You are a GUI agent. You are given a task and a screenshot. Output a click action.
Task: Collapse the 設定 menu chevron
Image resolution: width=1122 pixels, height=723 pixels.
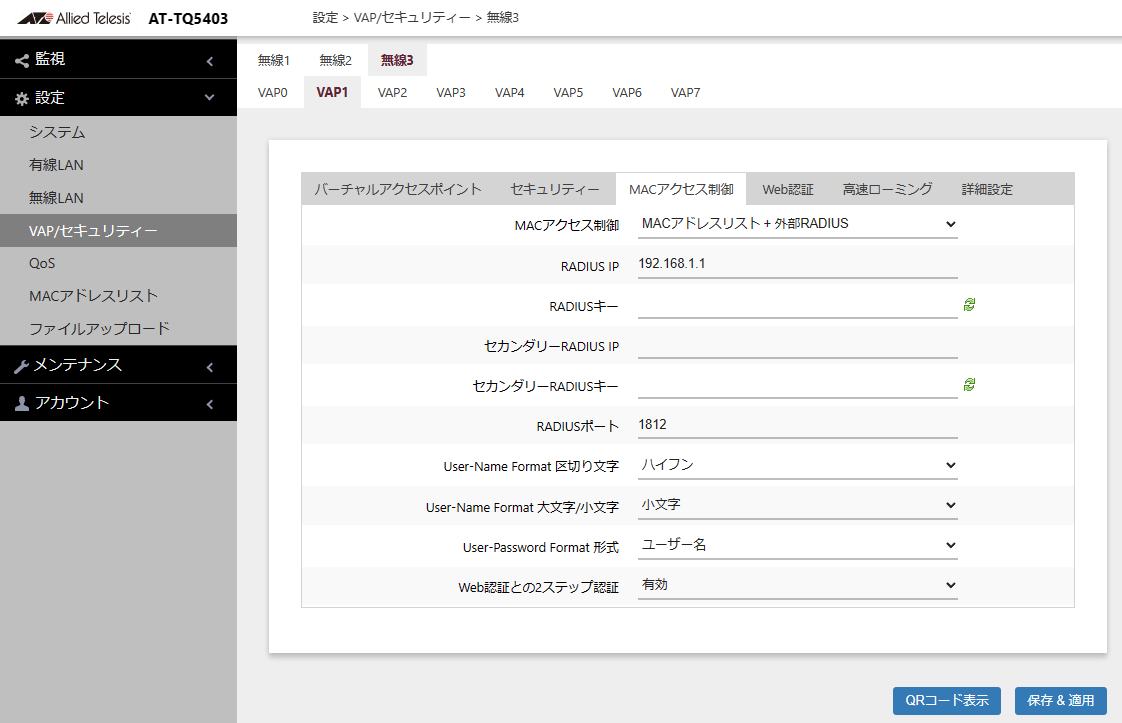coord(210,97)
